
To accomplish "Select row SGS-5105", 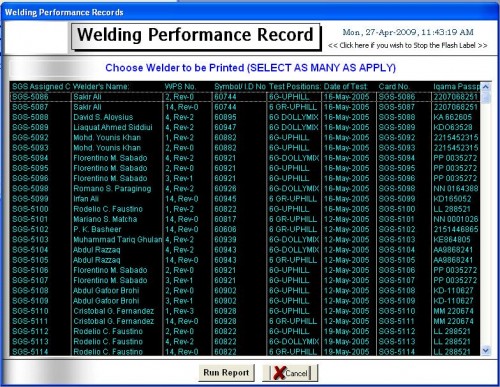I will [x=245, y=260].
